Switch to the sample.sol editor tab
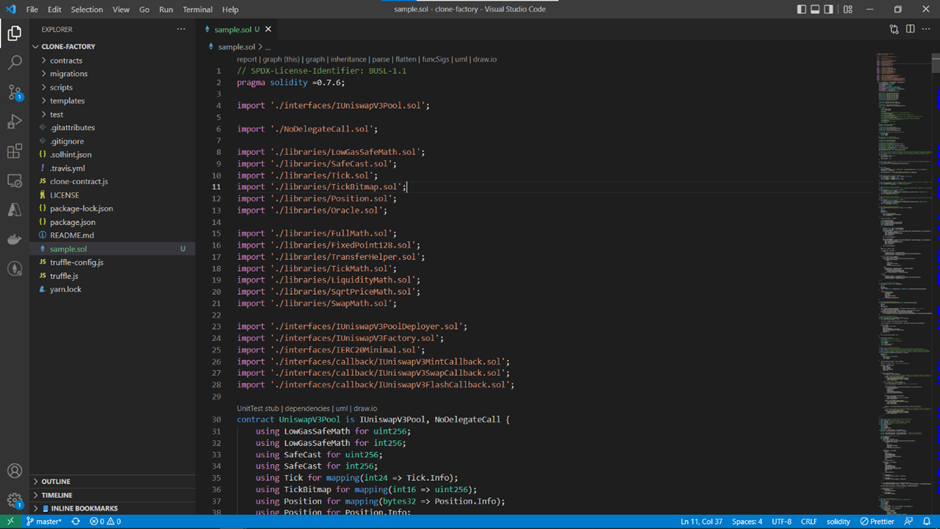The image size is (940, 529). [233, 29]
